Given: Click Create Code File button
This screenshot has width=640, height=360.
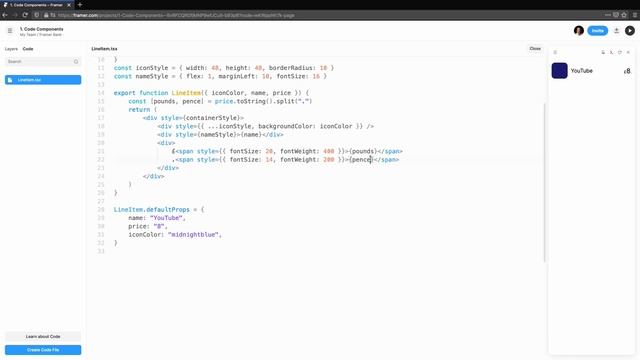Looking at the screenshot, I should click(43, 350).
